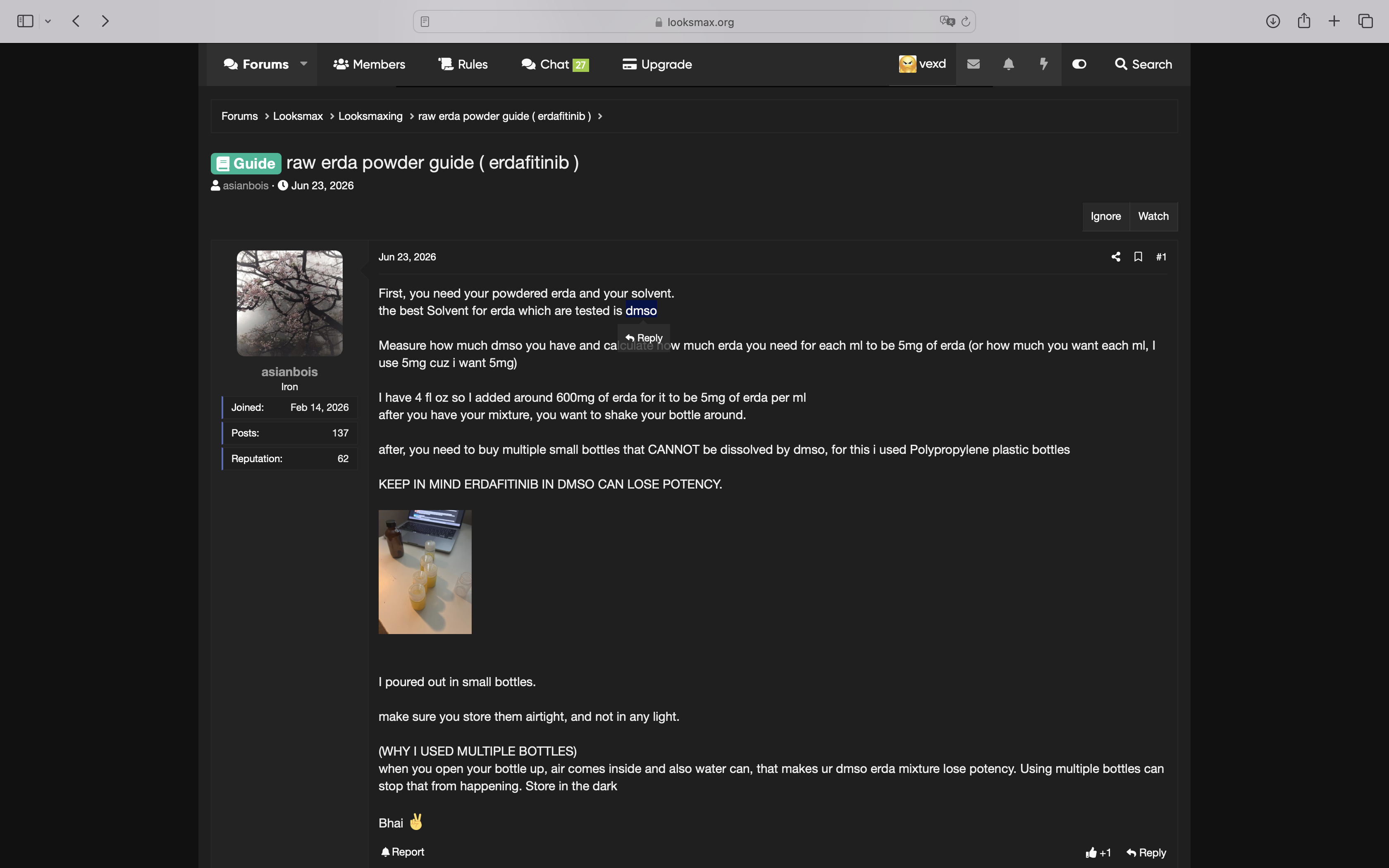The width and height of the screenshot is (1389, 868).
Task: Click the thread heading raw erda powder guide
Action: point(432,162)
